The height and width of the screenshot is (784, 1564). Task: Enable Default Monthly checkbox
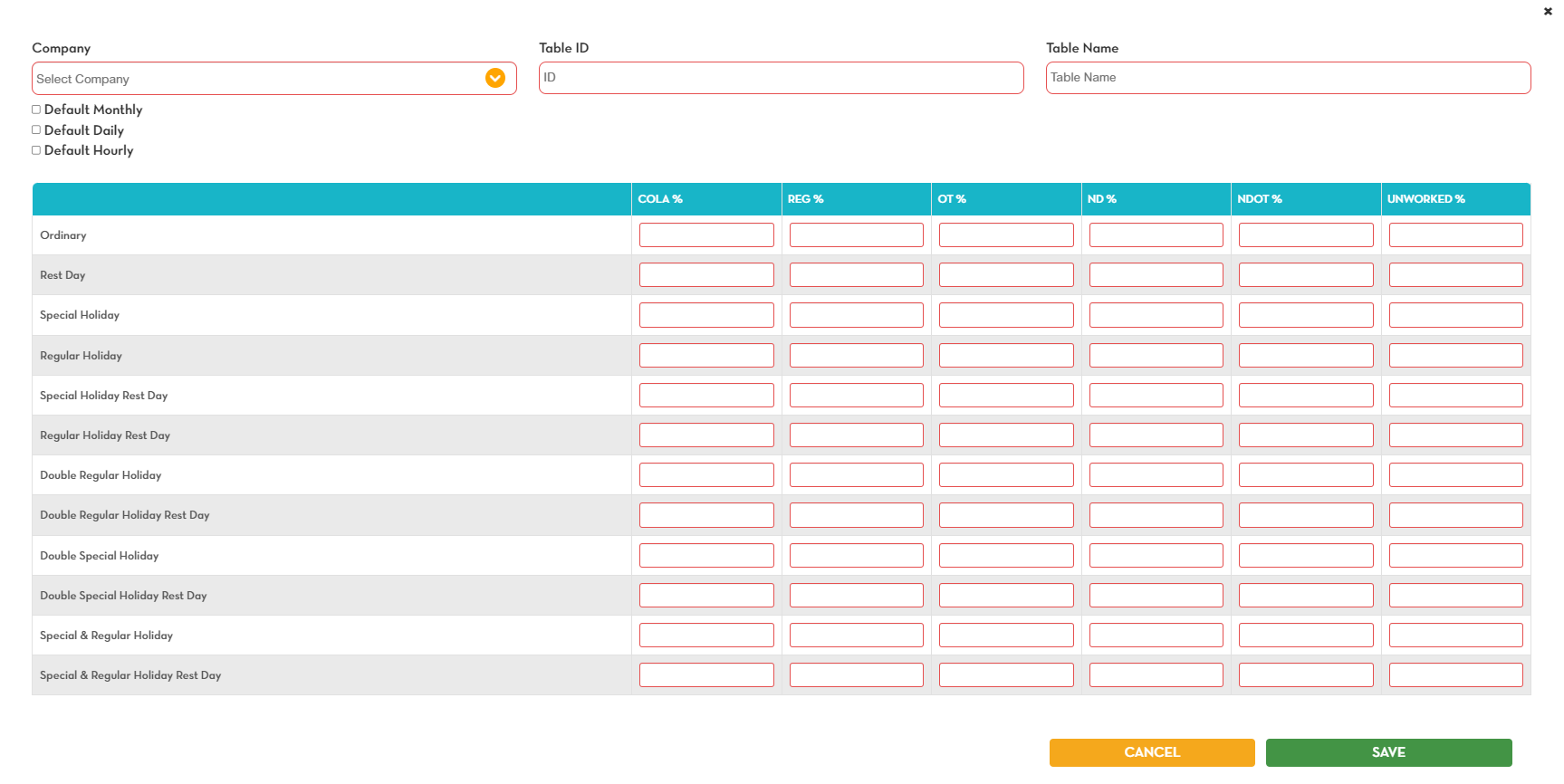pyautogui.click(x=36, y=110)
